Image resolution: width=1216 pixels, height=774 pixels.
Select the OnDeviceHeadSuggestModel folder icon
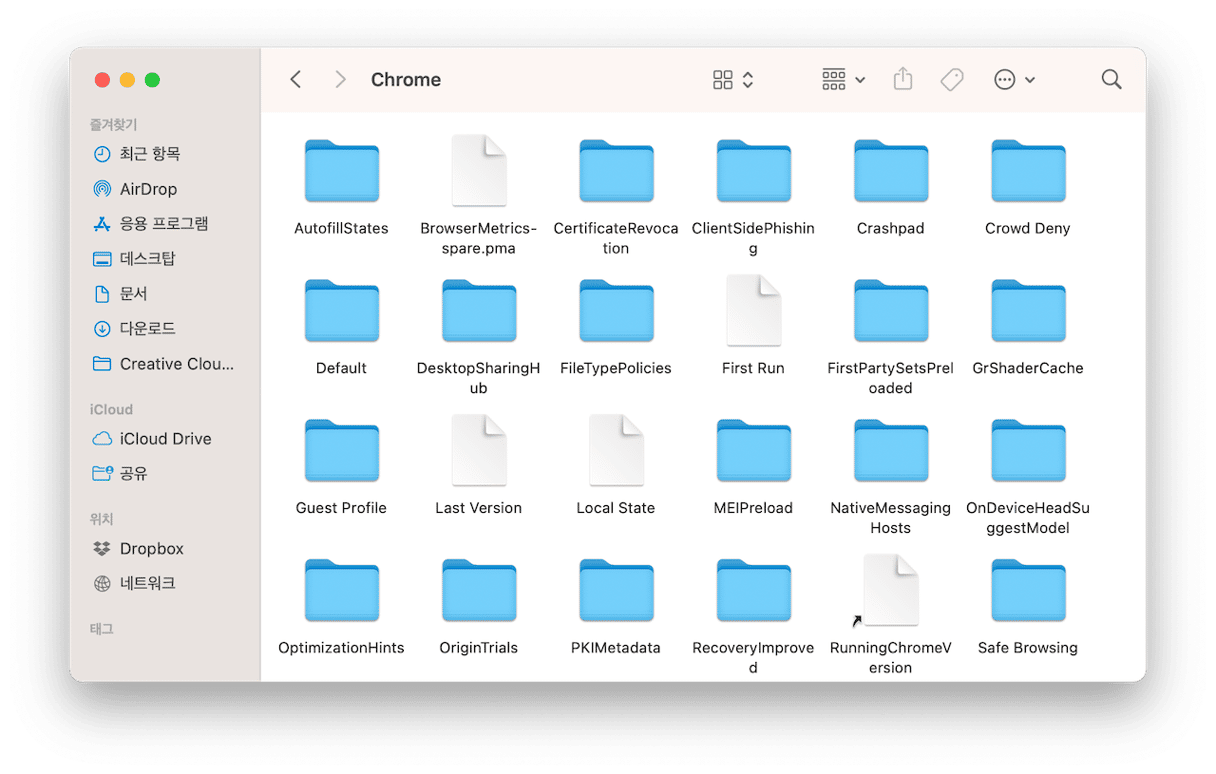click(1028, 451)
